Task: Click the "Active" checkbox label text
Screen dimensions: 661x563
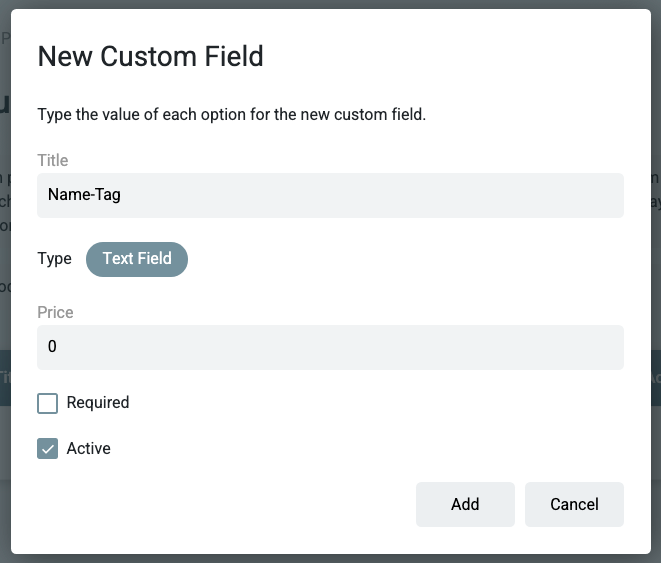Action: (89, 448)
